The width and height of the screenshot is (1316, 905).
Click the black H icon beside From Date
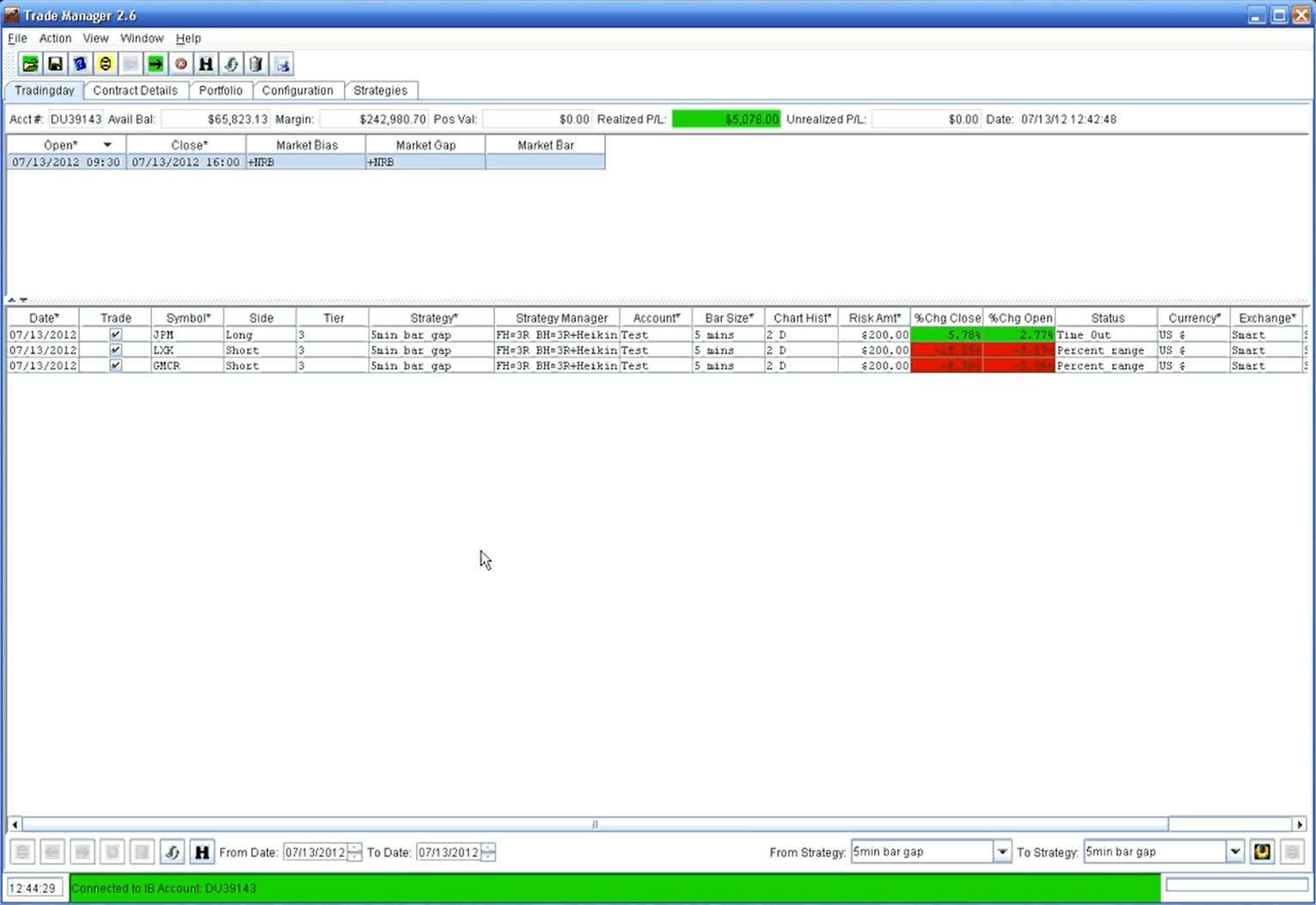pos(202,852)
